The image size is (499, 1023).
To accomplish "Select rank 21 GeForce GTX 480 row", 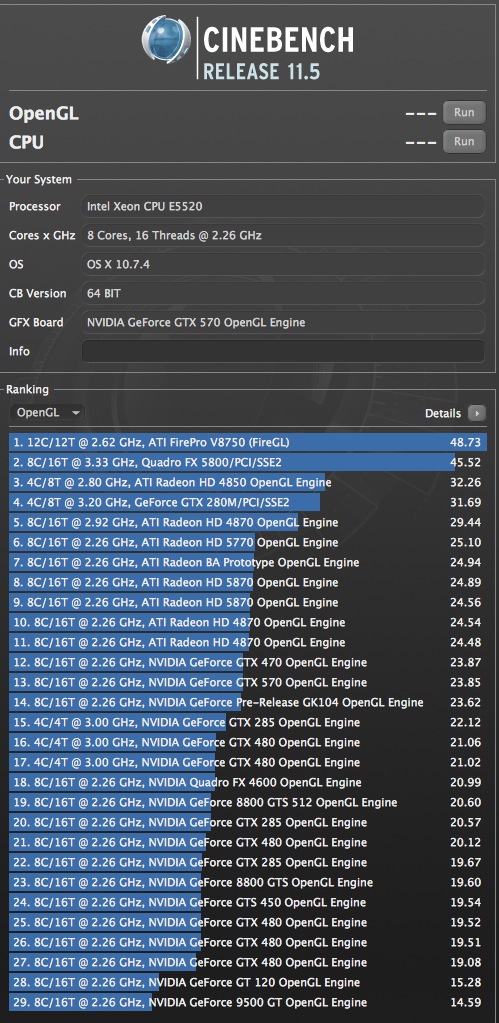I will 248,842.
